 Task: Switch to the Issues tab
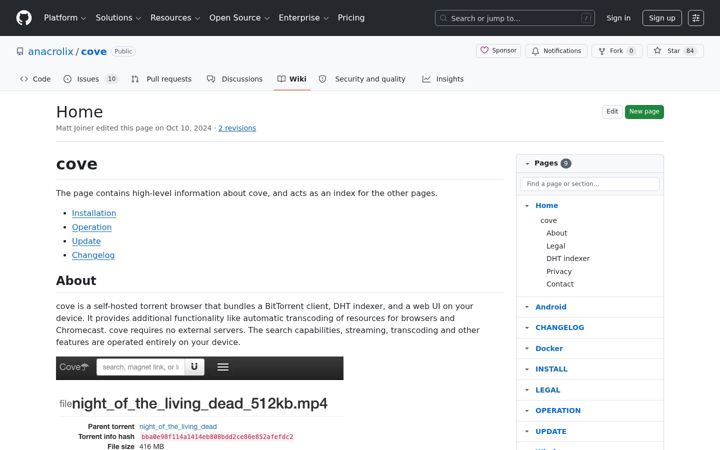point(91,79)
